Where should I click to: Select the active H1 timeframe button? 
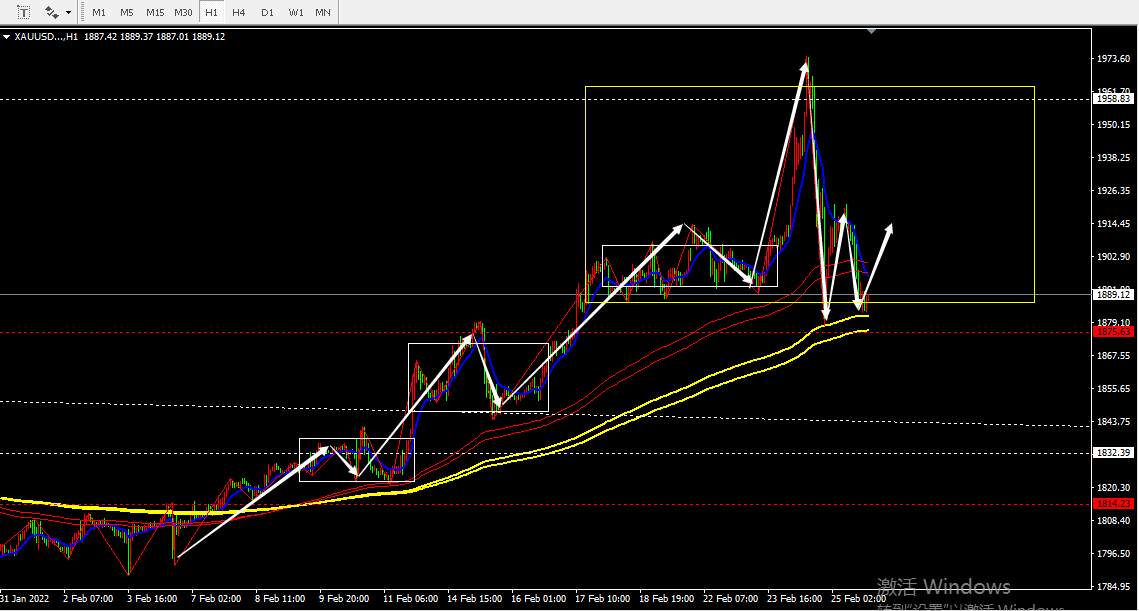coord(211,12)
